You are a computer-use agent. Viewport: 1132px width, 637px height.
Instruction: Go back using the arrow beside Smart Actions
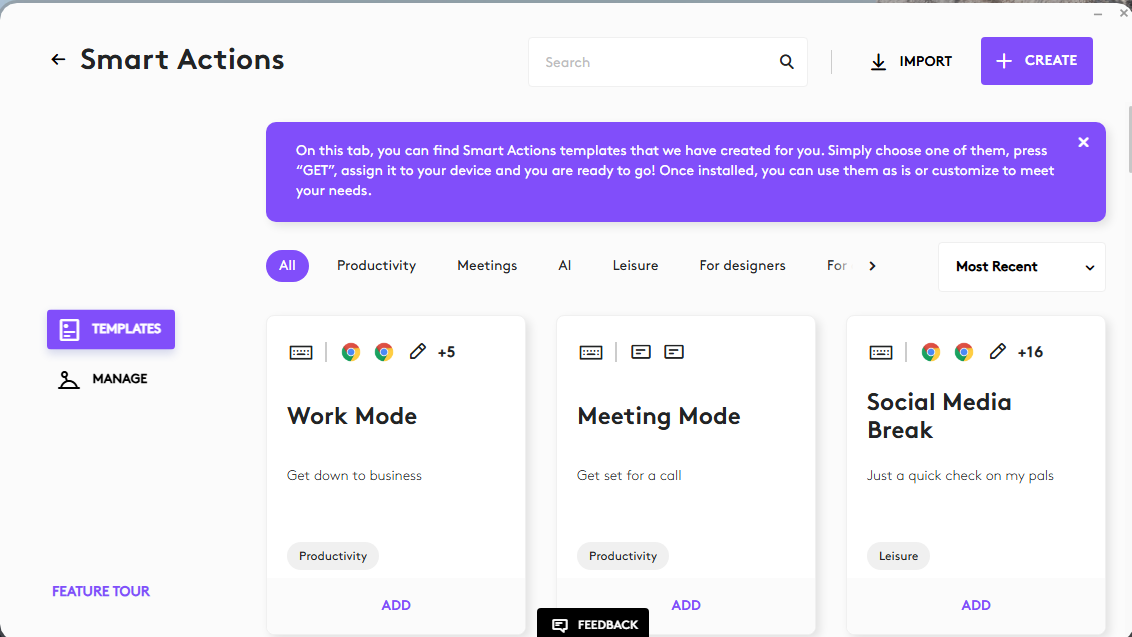click(x=58, y=60)
